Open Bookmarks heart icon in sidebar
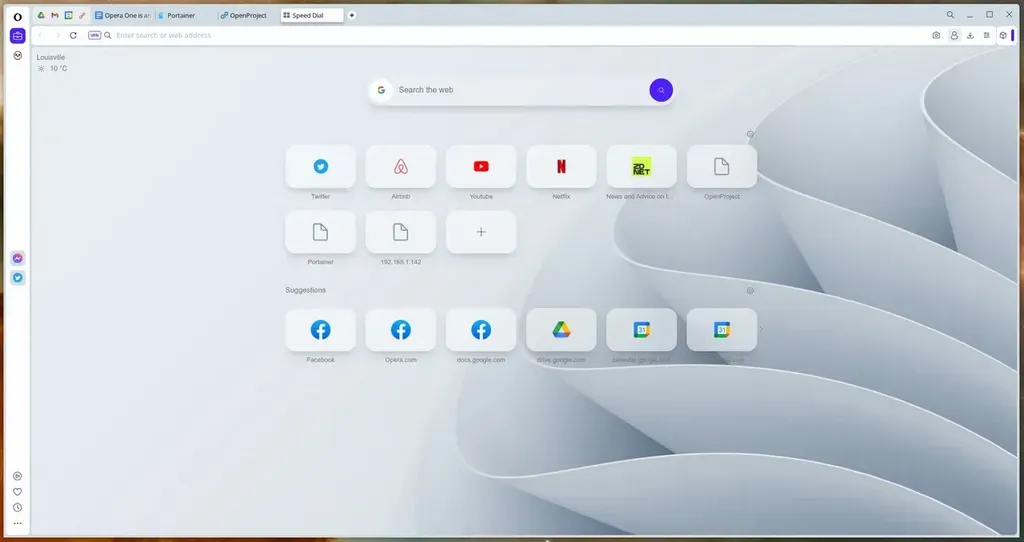This screenshot has height=542, width=1024. coord(18,492)
